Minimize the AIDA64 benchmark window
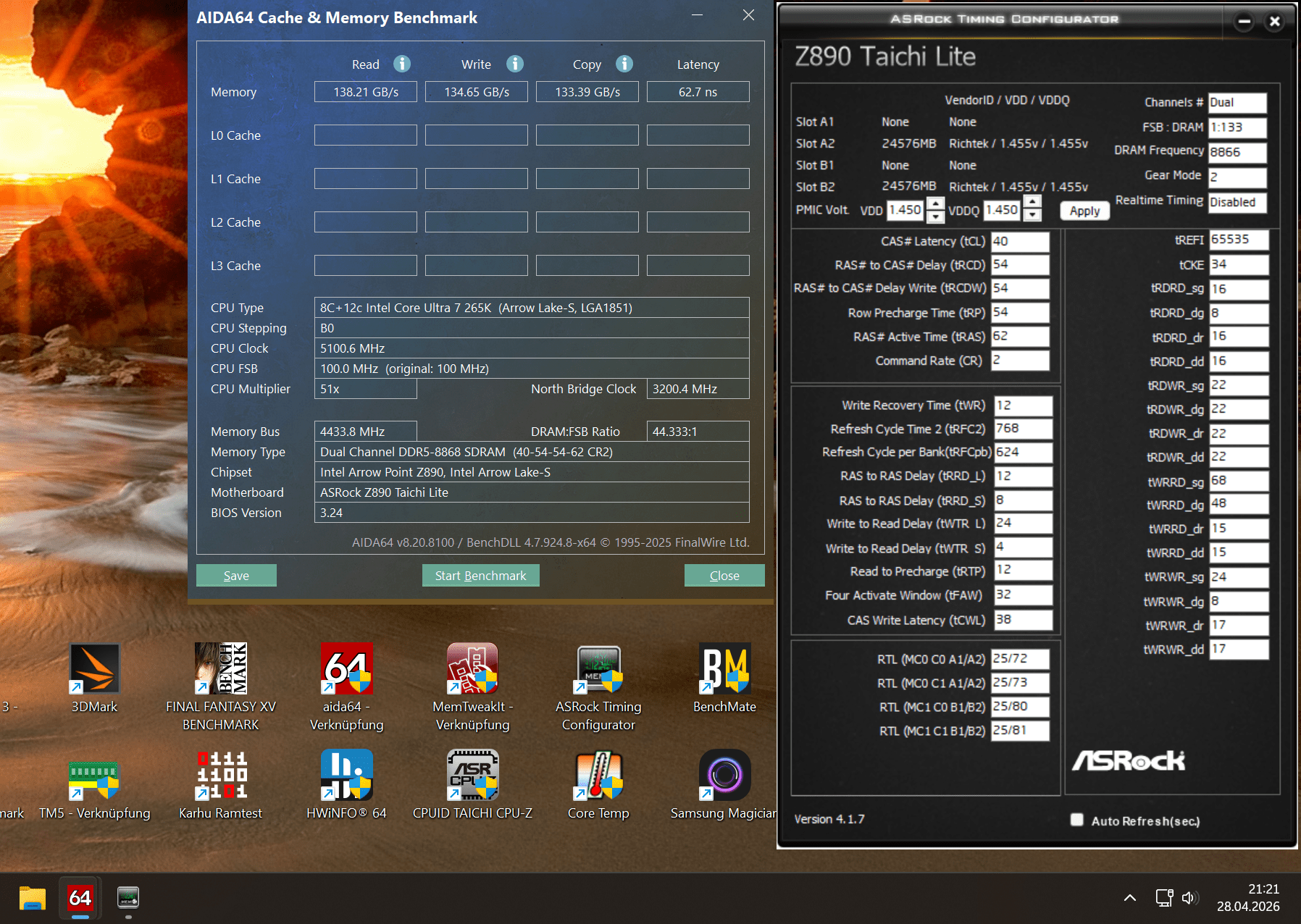The height and width of the screenshot is (924, 1301). [x=697, y=15]
